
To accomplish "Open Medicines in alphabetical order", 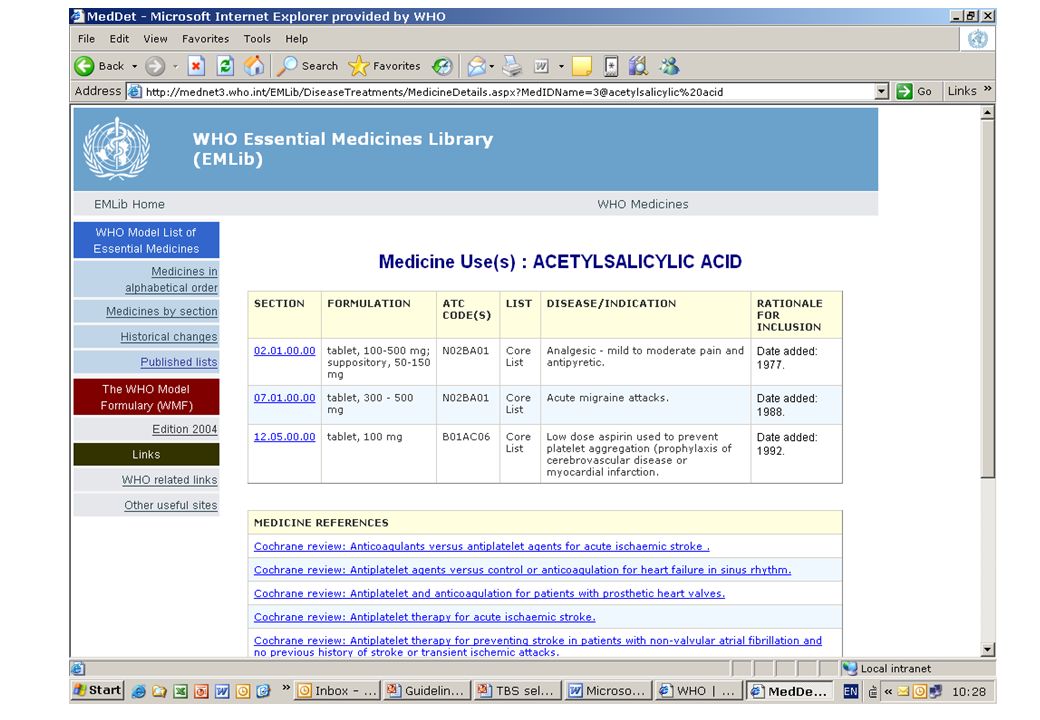I will (x=171, y=279).
